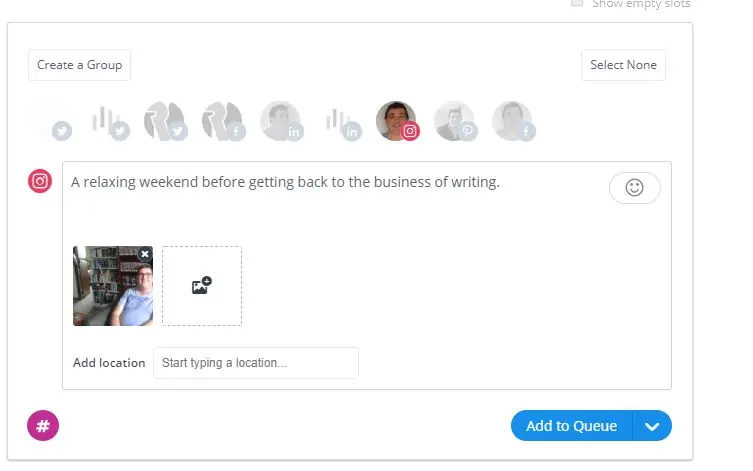Deselect the active Instagram profile avatar
753x471 pixels.
coord(396,121)
